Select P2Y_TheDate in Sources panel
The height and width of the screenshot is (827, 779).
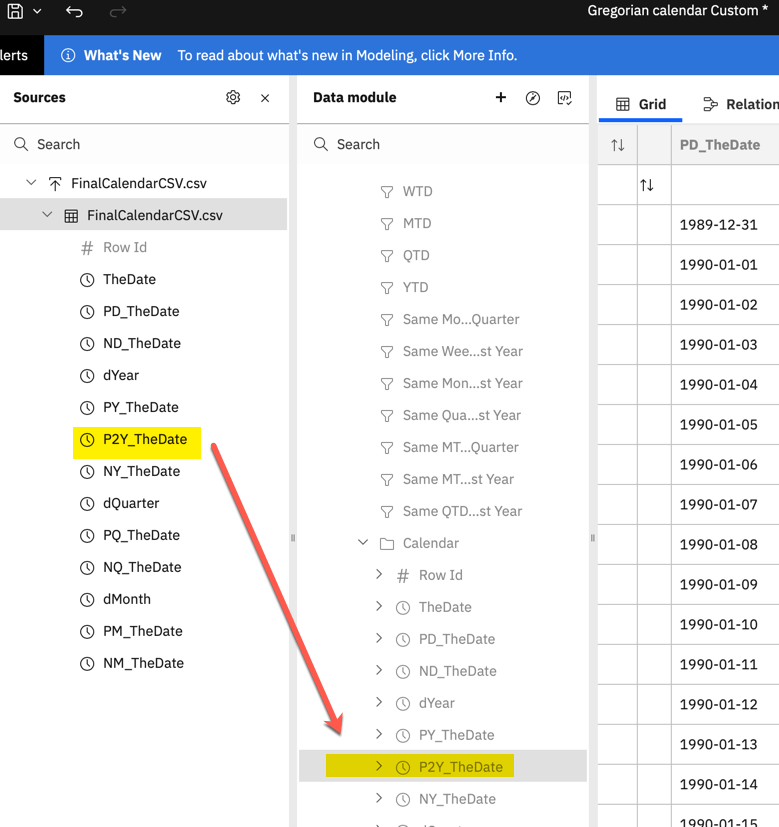145,439
